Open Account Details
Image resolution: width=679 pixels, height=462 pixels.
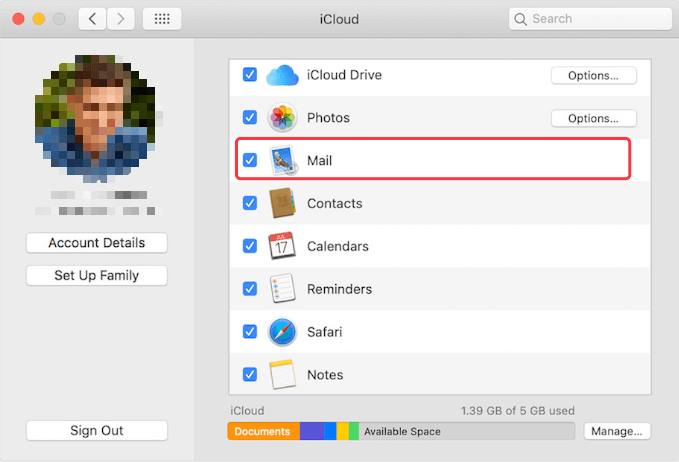tap(97, 243)
